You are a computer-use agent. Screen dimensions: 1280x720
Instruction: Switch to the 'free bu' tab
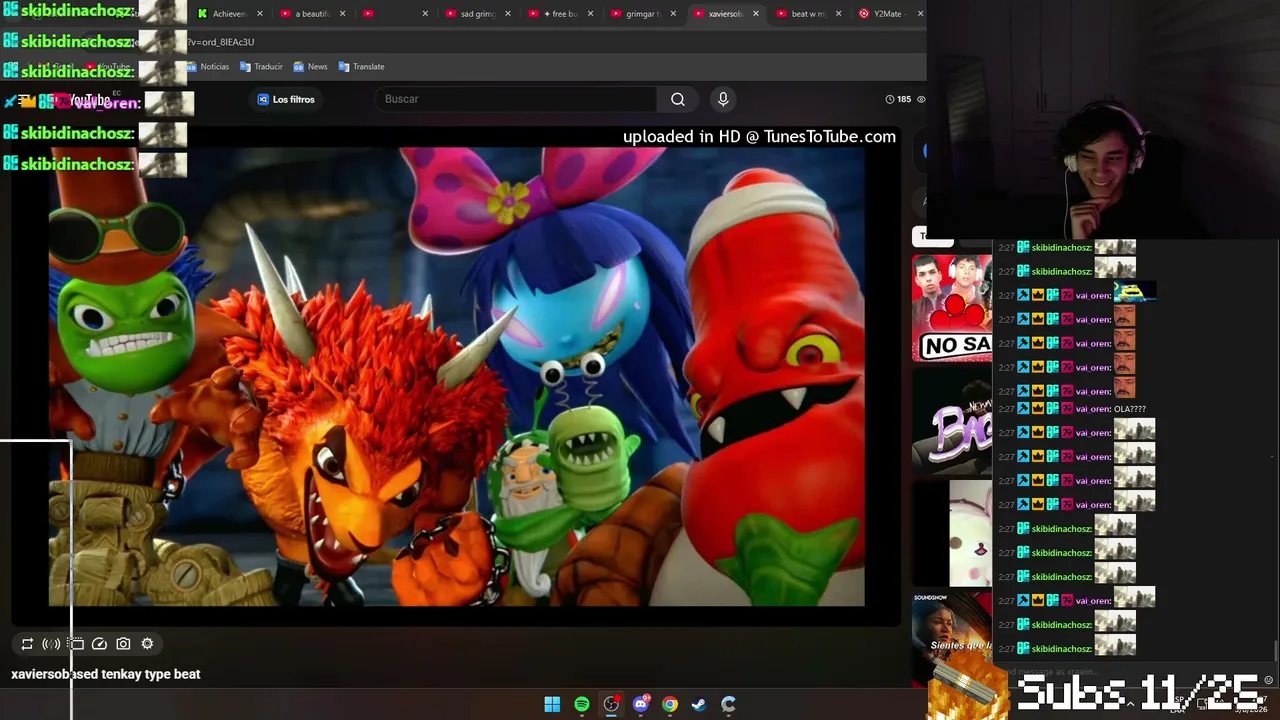coord(560,14)
